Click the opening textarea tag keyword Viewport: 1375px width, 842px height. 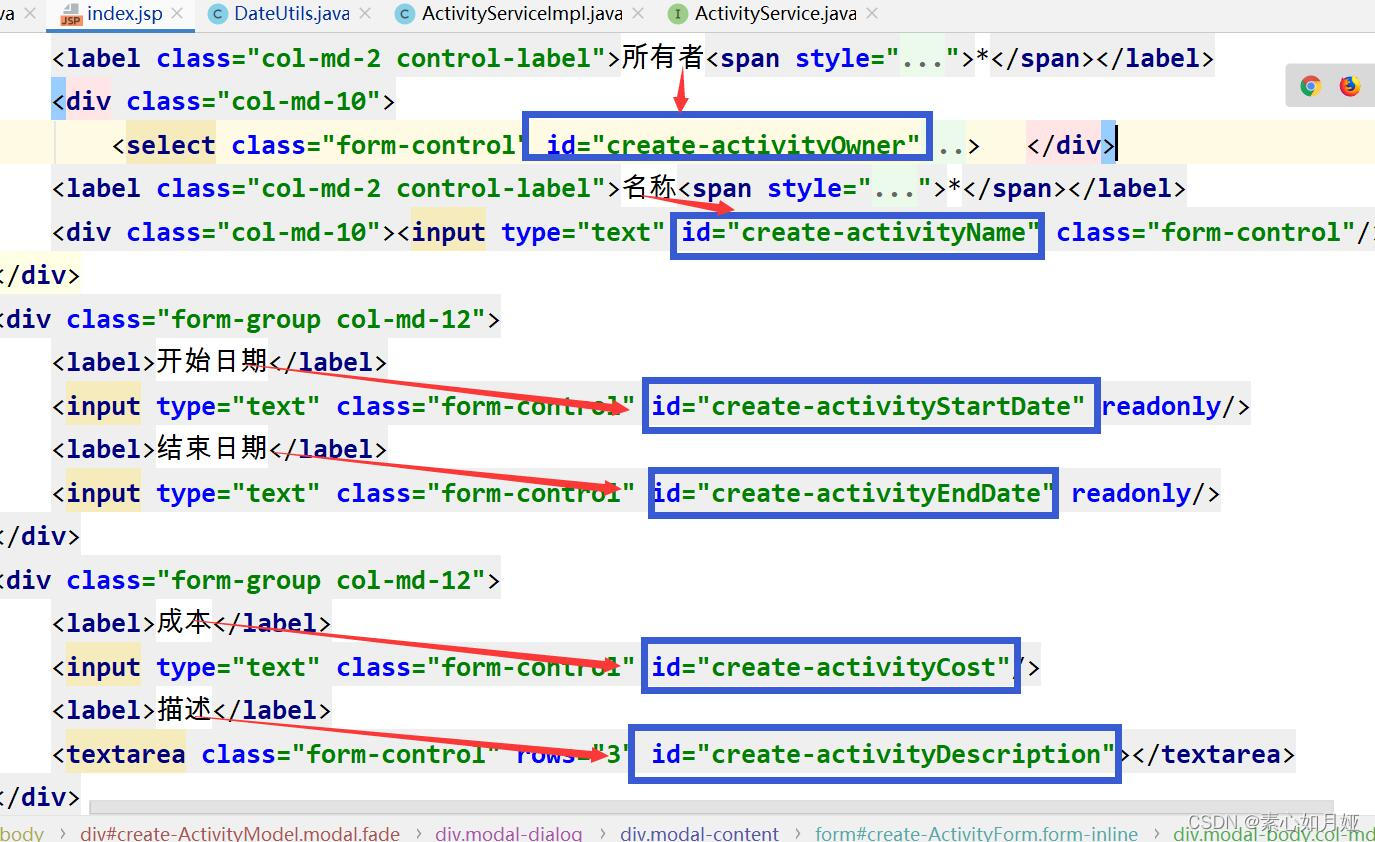click(x=126, y=755)
